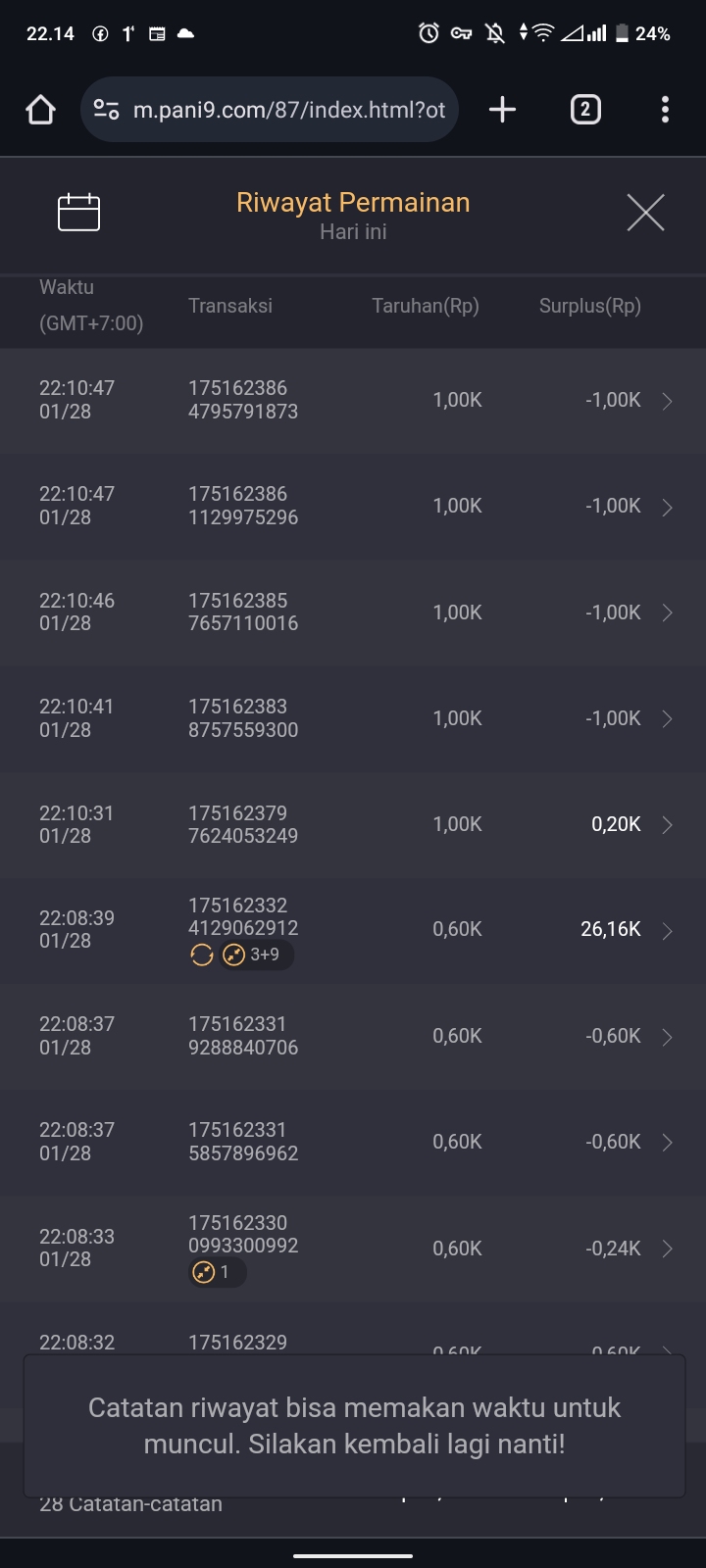Tap the 3+9 scatter badge icon

tap(234, 955)
